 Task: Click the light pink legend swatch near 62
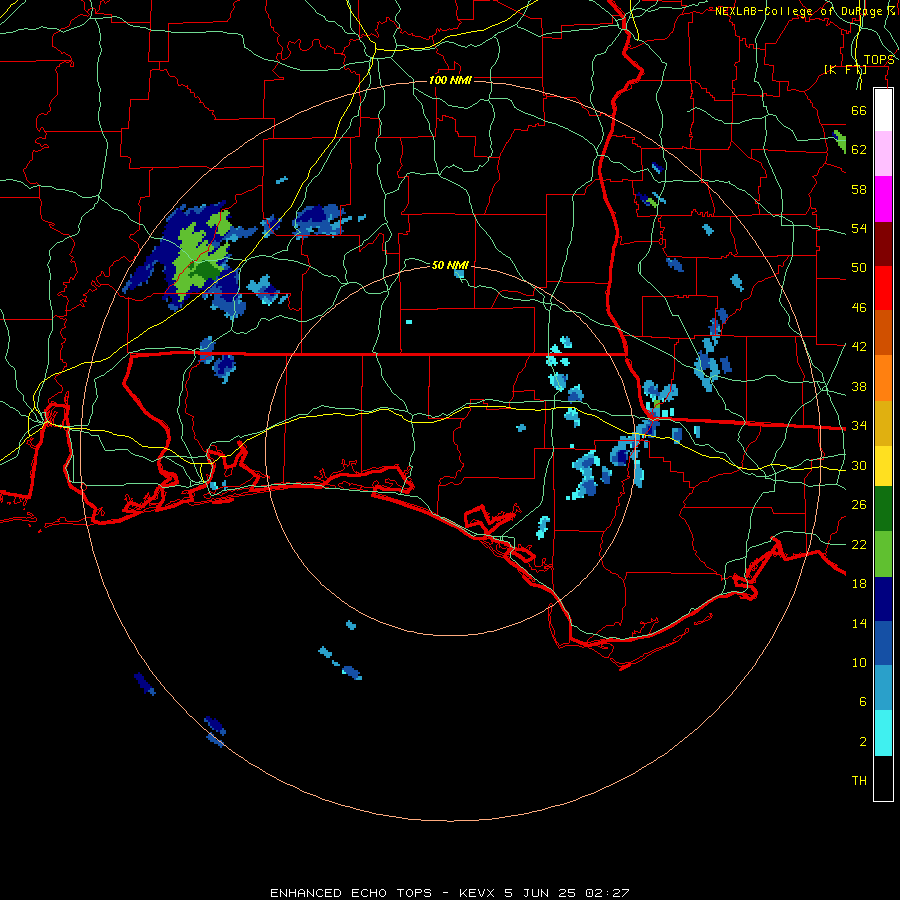pos(883,153)
